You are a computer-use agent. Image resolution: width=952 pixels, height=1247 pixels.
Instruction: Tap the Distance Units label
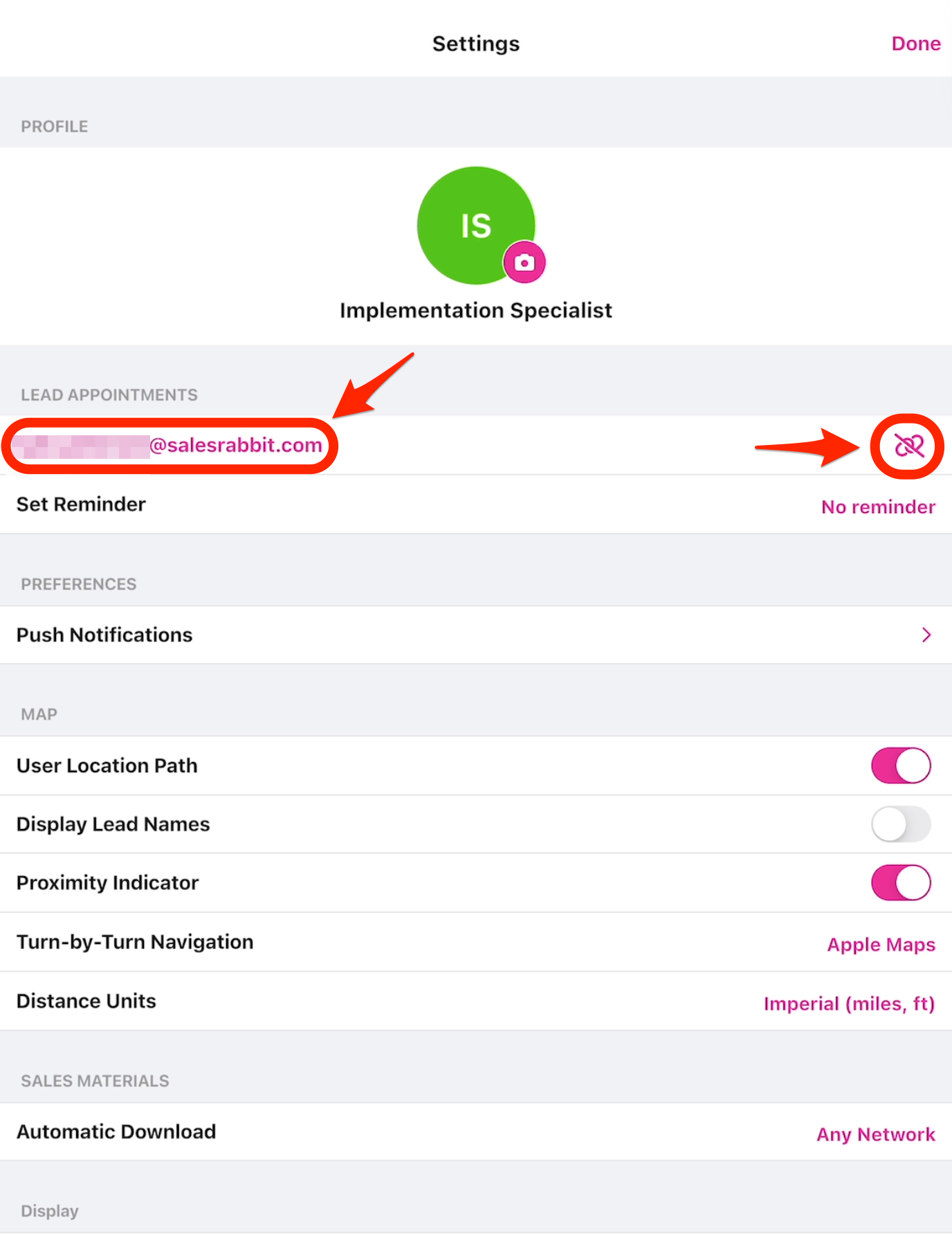pyautogui.click(x=86, y=1001)
